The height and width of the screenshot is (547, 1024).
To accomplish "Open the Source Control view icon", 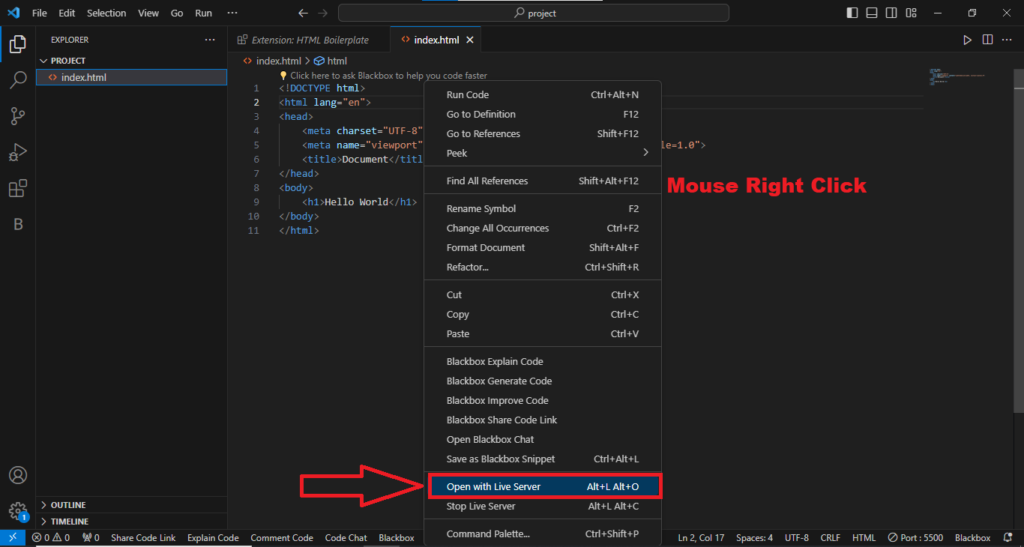I will pyautogui.click(x=17, y=116).
